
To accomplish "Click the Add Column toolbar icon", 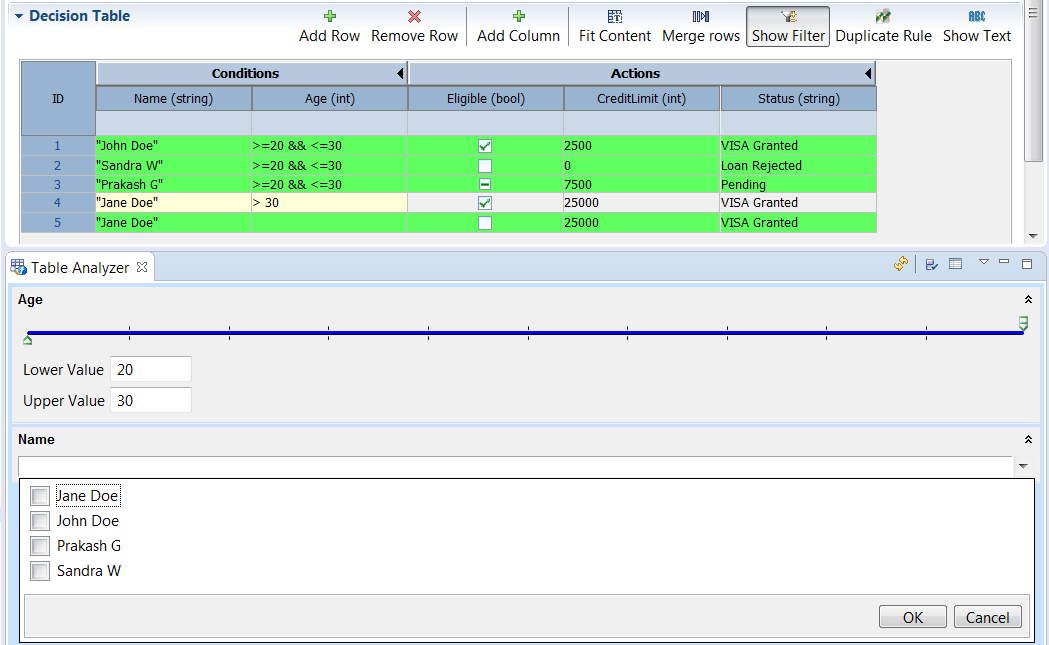I will (x=518, y=17).
